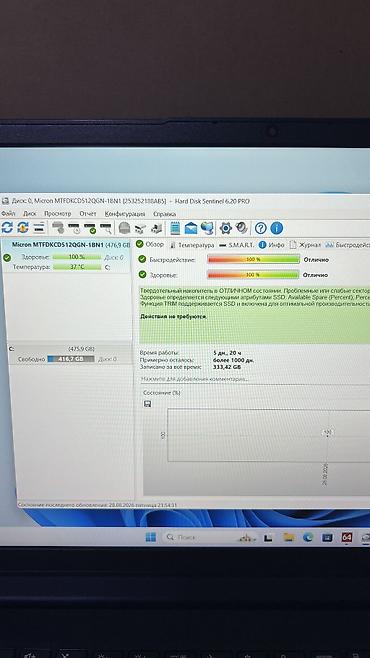Open the Конфигурация menu
This screenshot has height=658, width=370.
tap(125, 213)
